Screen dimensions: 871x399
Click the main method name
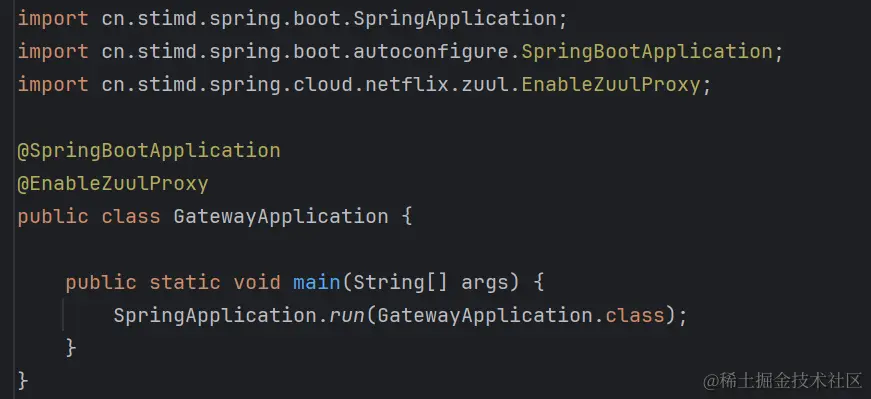[317, 282]
